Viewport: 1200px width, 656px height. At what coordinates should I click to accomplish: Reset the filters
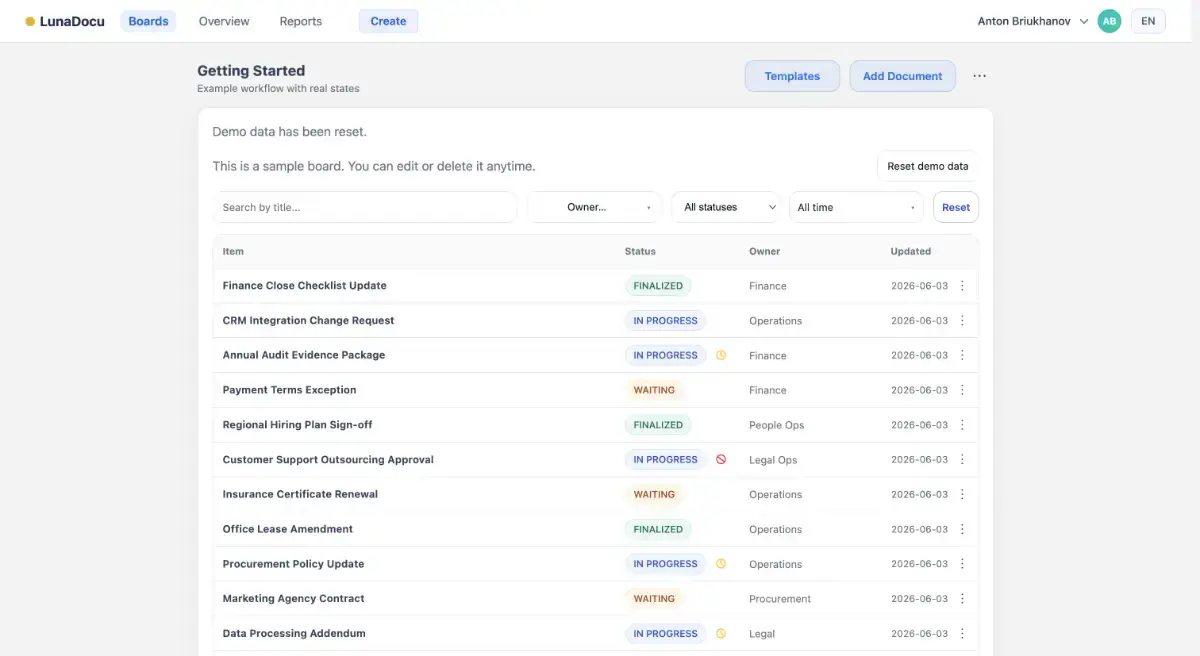tap(956, 207)
